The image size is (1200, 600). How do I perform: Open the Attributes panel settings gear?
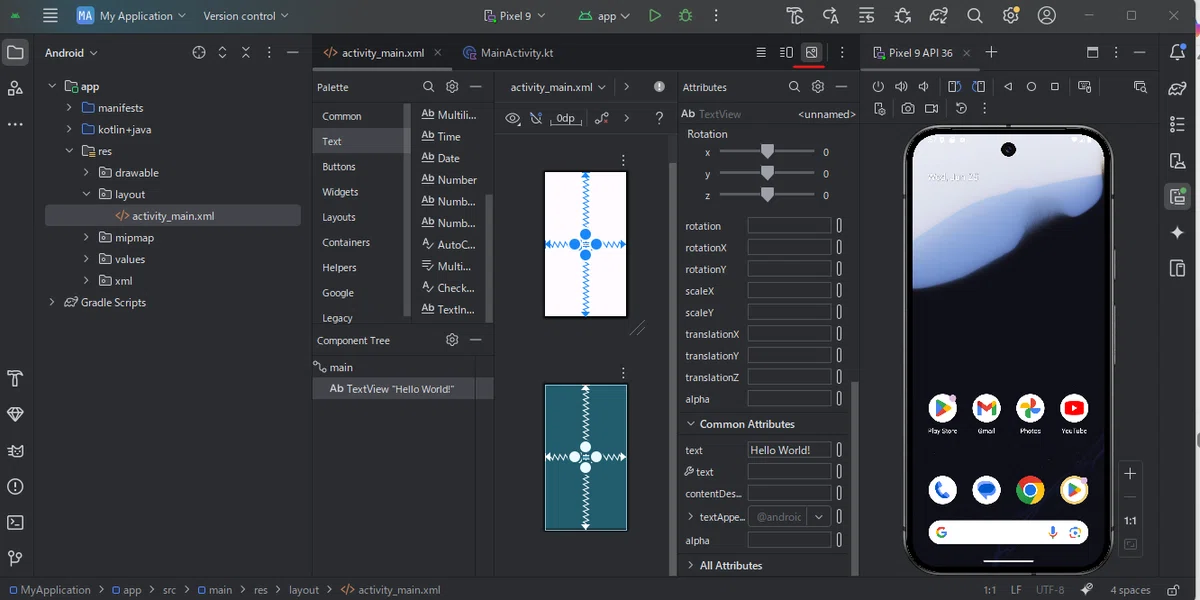pos(818,87)
